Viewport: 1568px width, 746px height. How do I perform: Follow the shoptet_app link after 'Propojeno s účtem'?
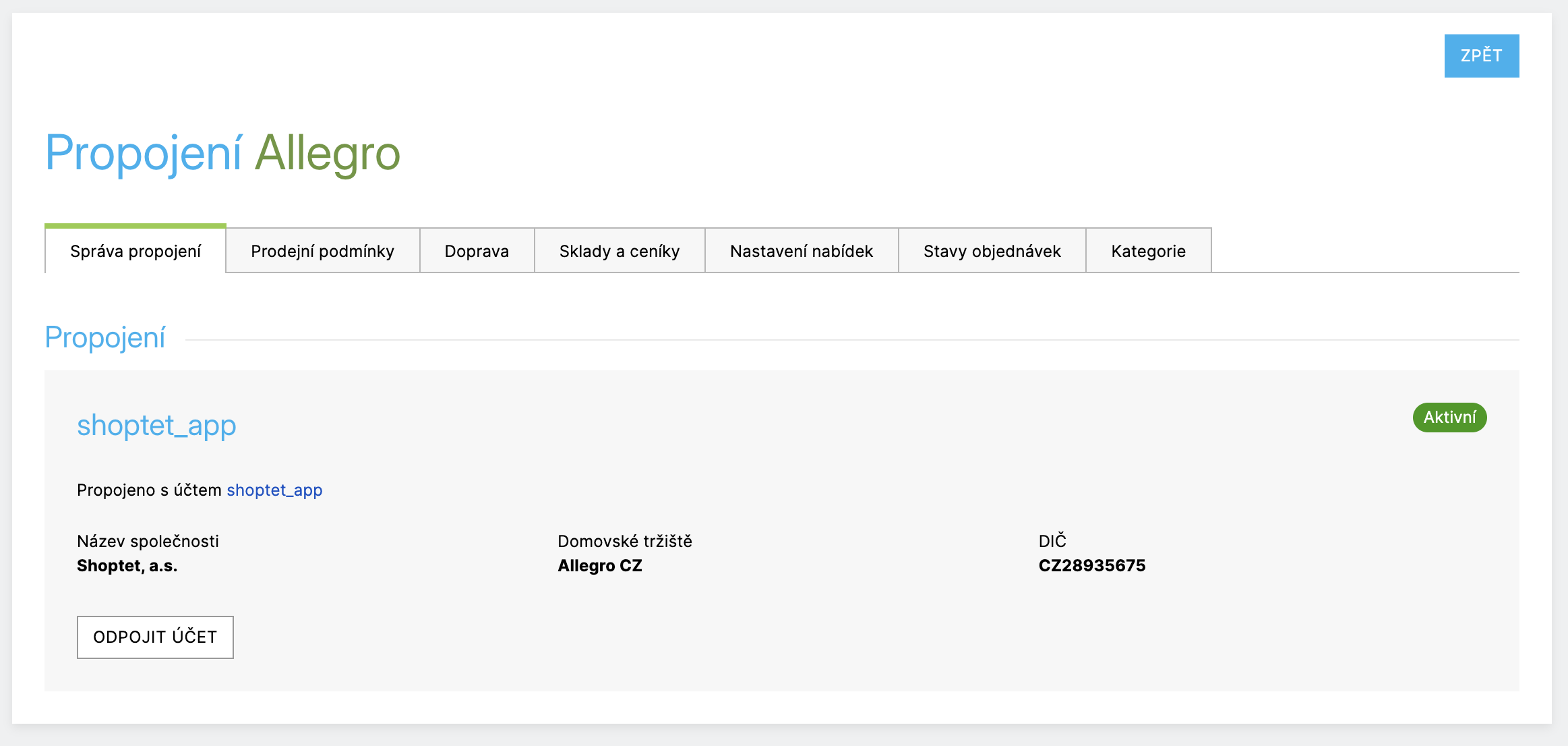click(x=274, y=490)
